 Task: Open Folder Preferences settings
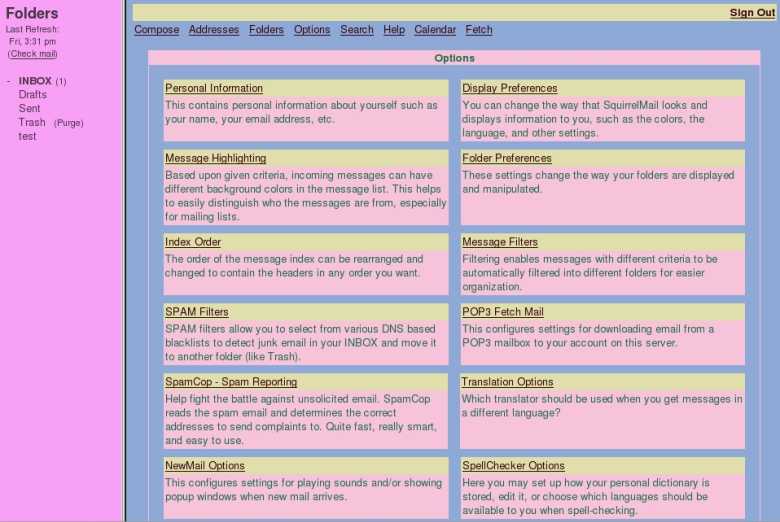506,158
